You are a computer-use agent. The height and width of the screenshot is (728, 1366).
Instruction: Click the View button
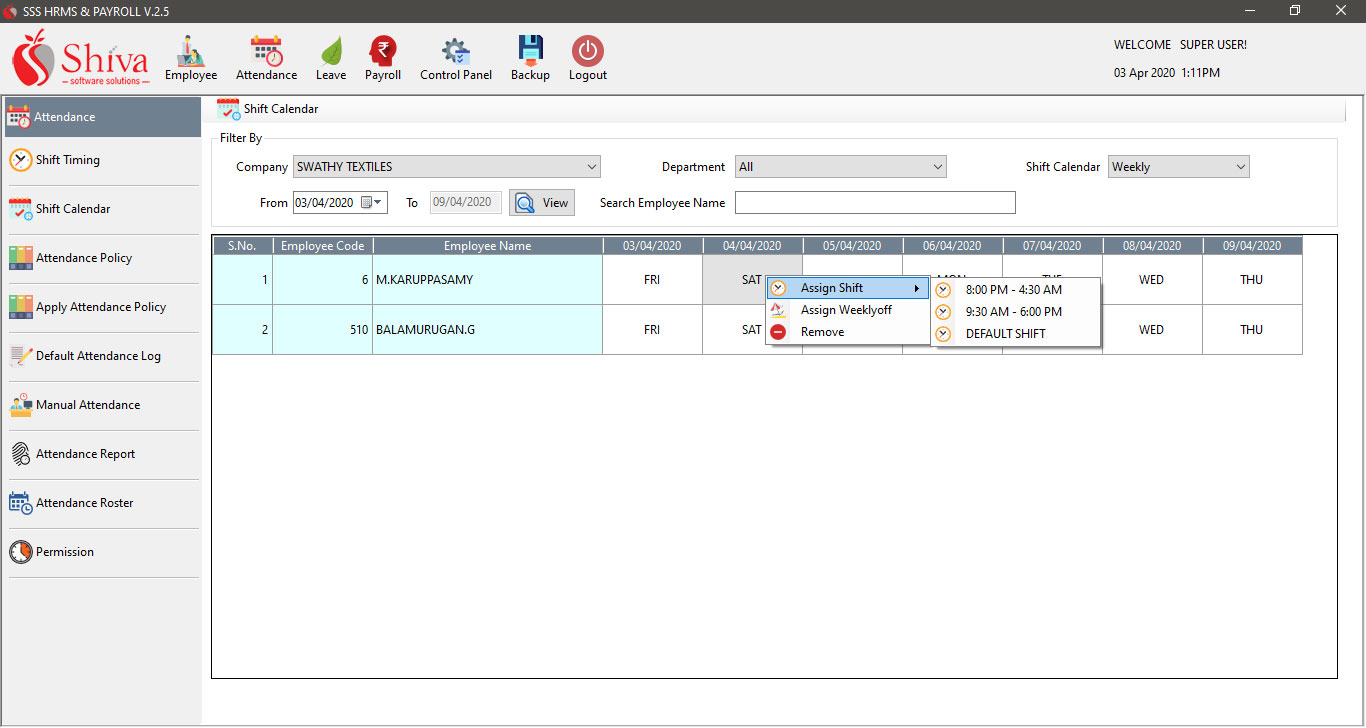(x=542, y=203)
